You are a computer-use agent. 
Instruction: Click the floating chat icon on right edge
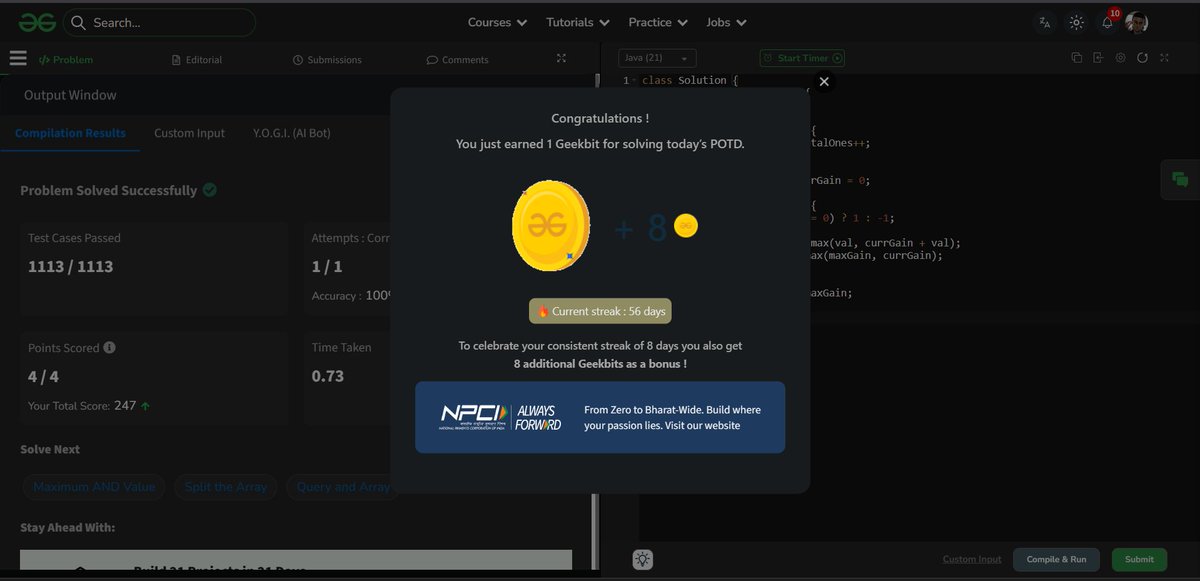1180,180
